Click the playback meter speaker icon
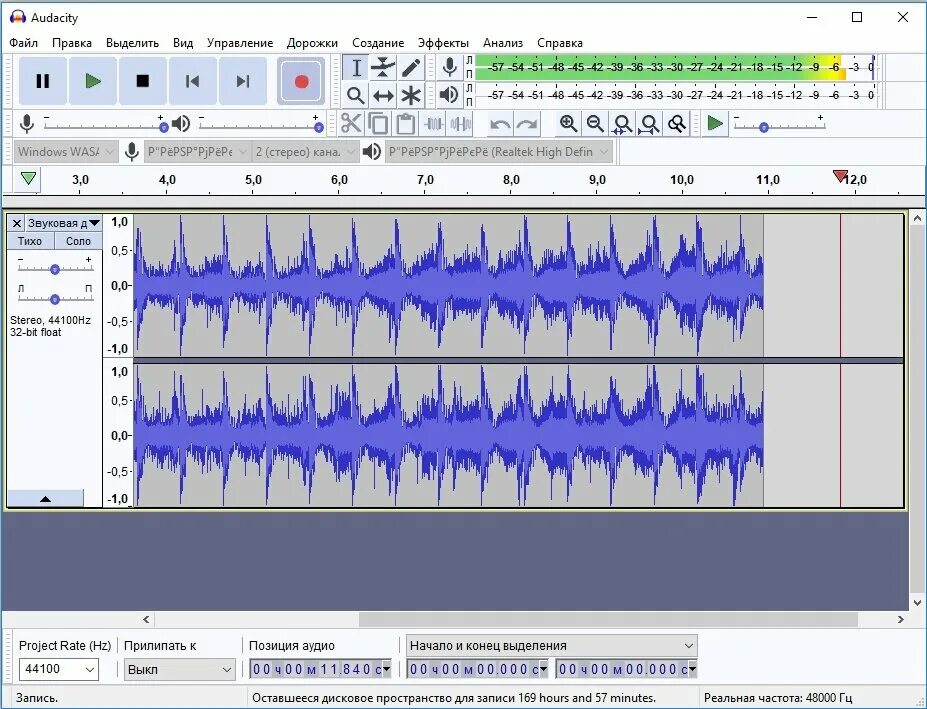Screen dimensions: 927x709 click(x=449, y=95)
